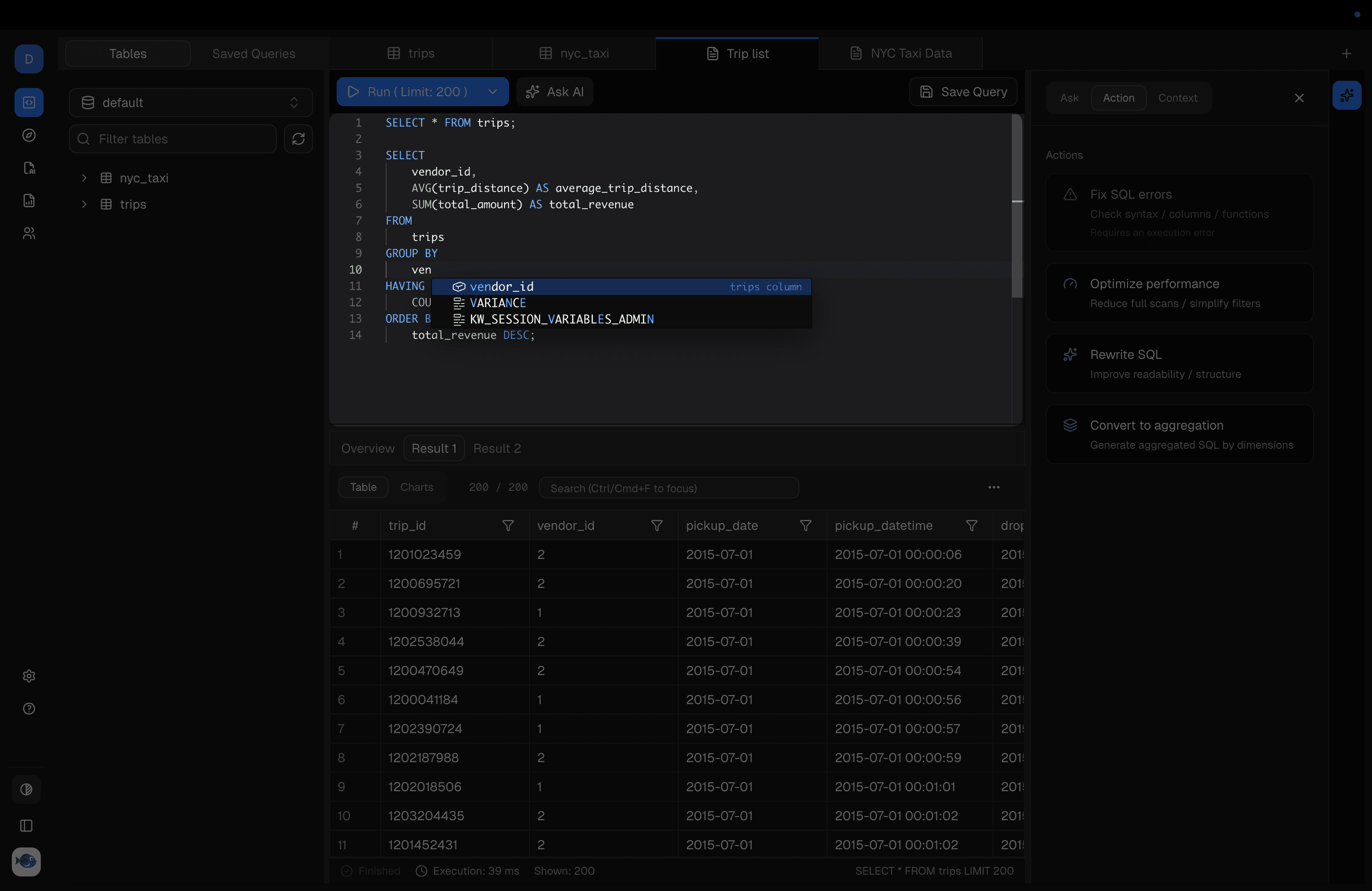The width and height of the screenshot is (1372, 891).
Task: Open the Result 2 tab
Action: pos(497,448)
